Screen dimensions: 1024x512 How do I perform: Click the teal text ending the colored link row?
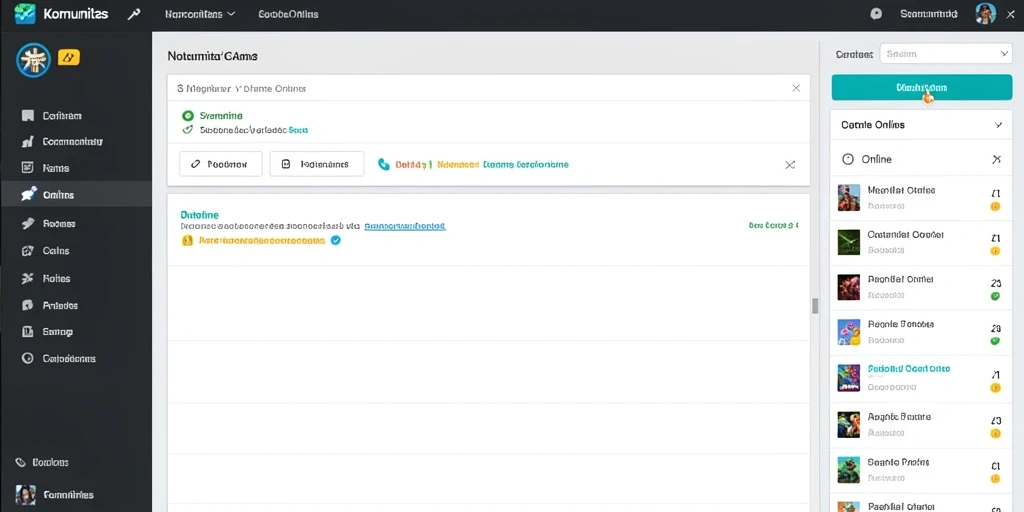[x=526, y=165]
